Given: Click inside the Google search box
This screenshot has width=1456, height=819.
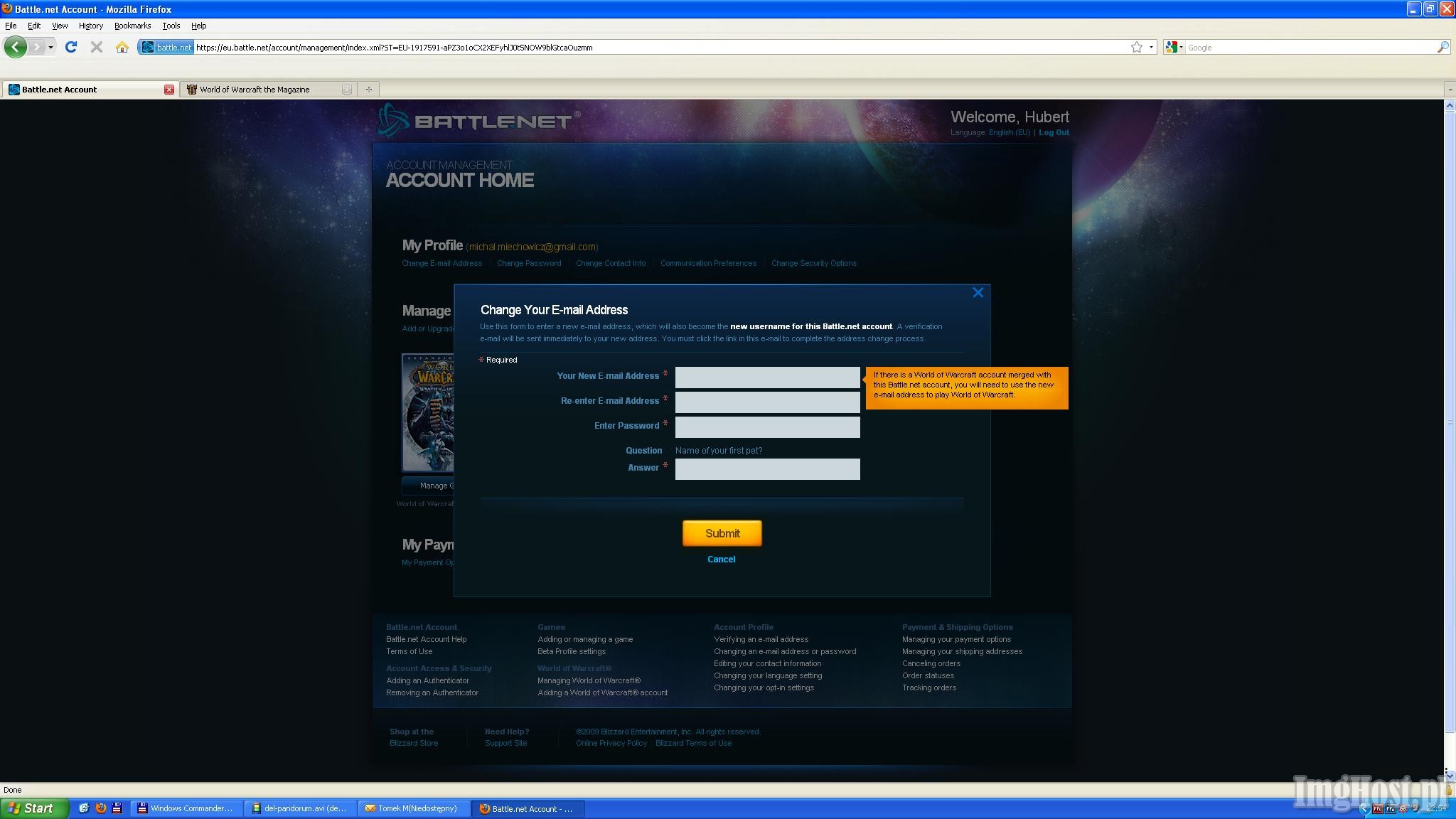Looking at the screenshot, I should click(1310, 47).
